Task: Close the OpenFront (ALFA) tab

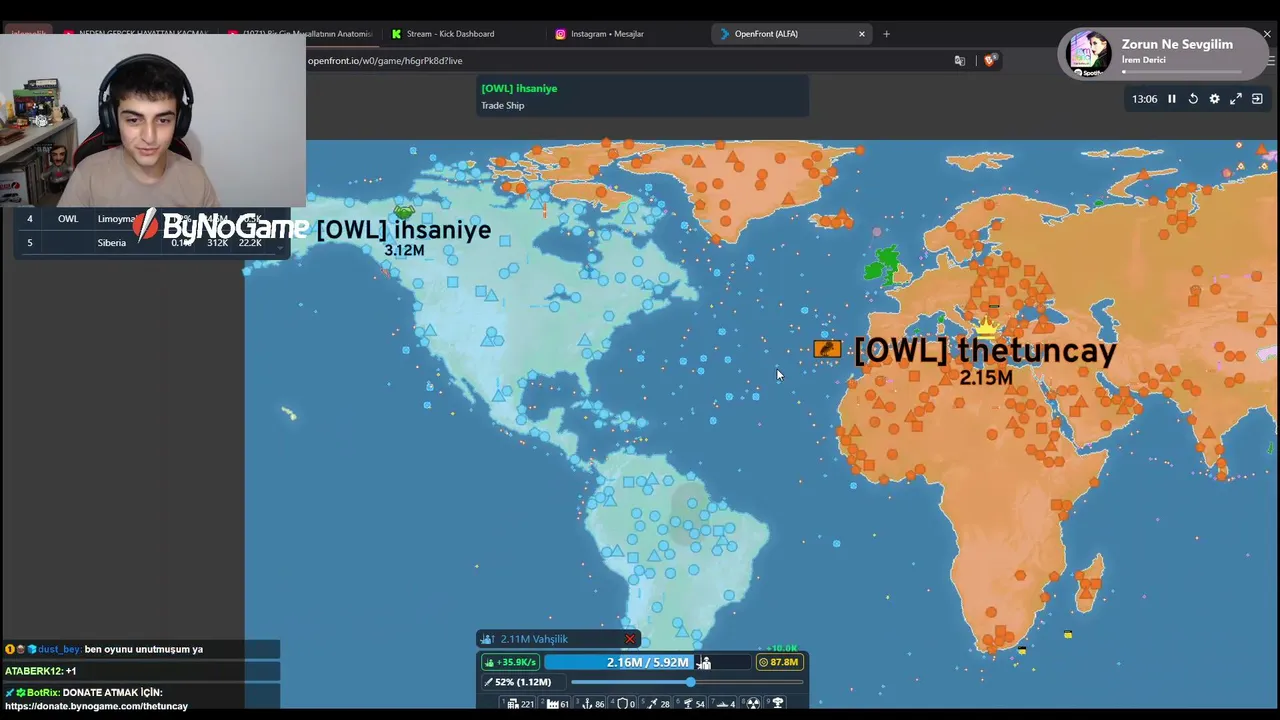Action: click(862, 34)
